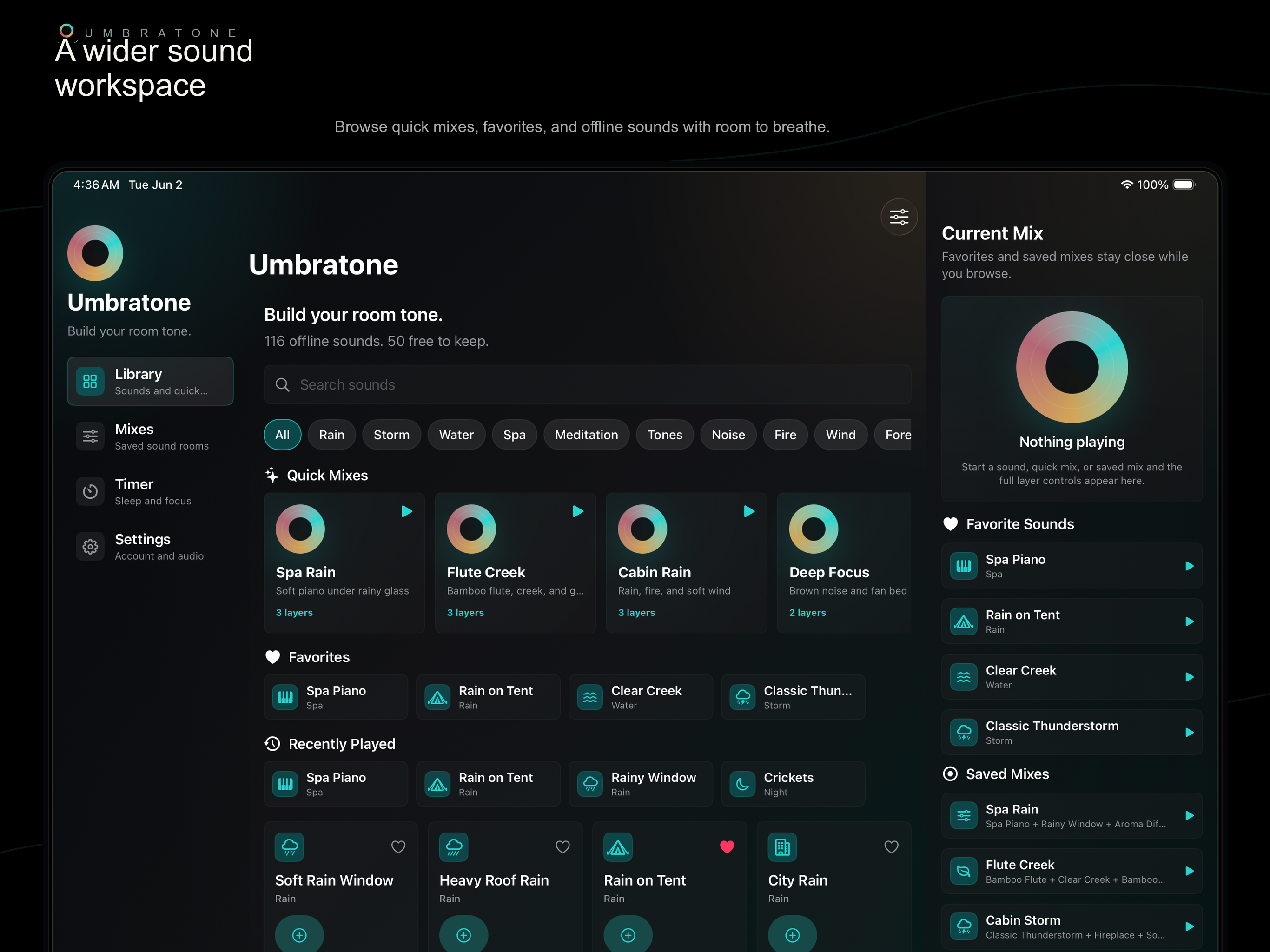
Task: Select Spa Piano under Recently Played
Action: pos(336,784)
